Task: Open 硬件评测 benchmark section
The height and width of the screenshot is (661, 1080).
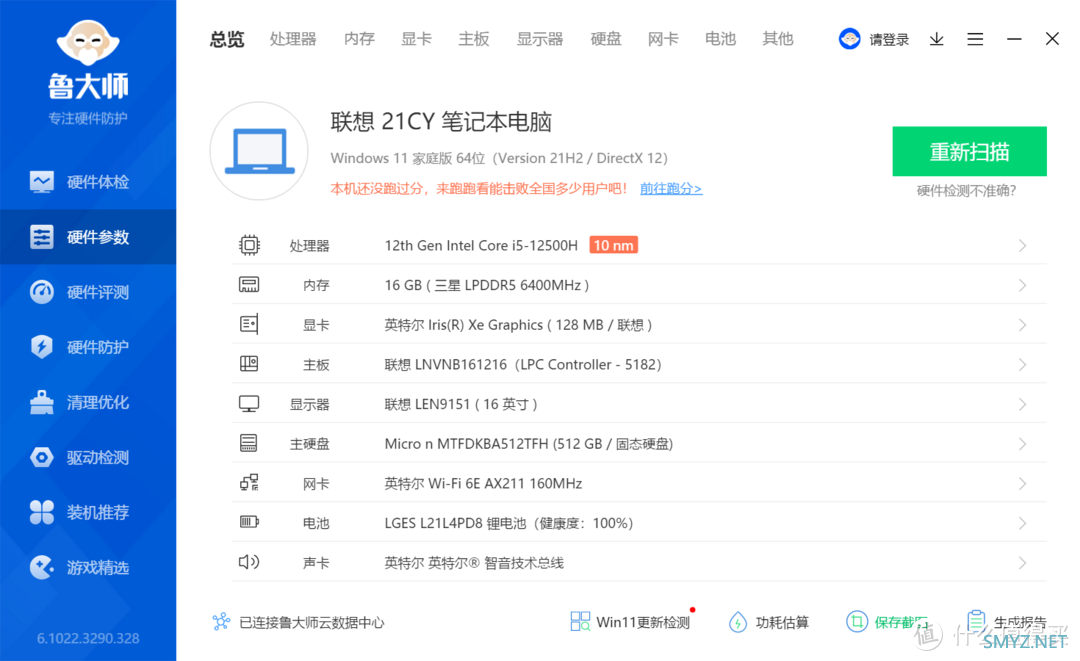Action: tap(88, 292)
